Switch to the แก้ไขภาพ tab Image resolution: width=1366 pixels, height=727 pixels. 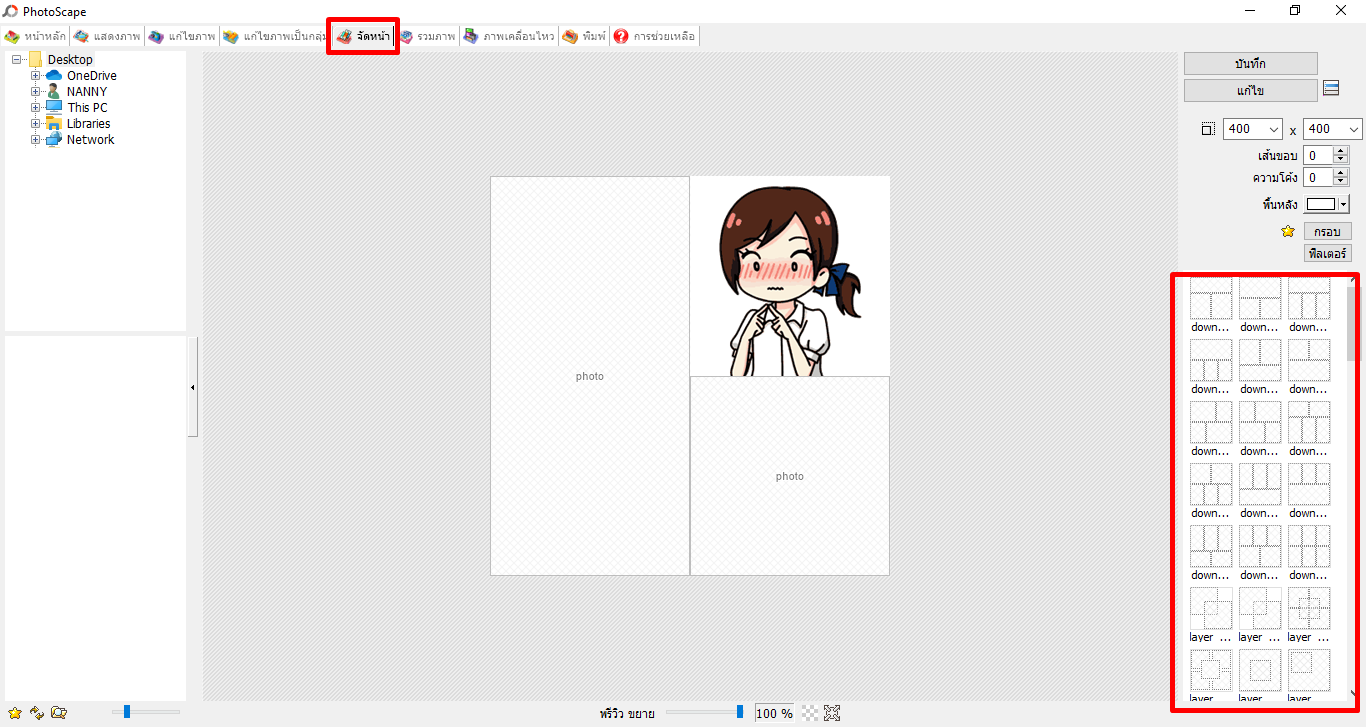tap(182, 36)
